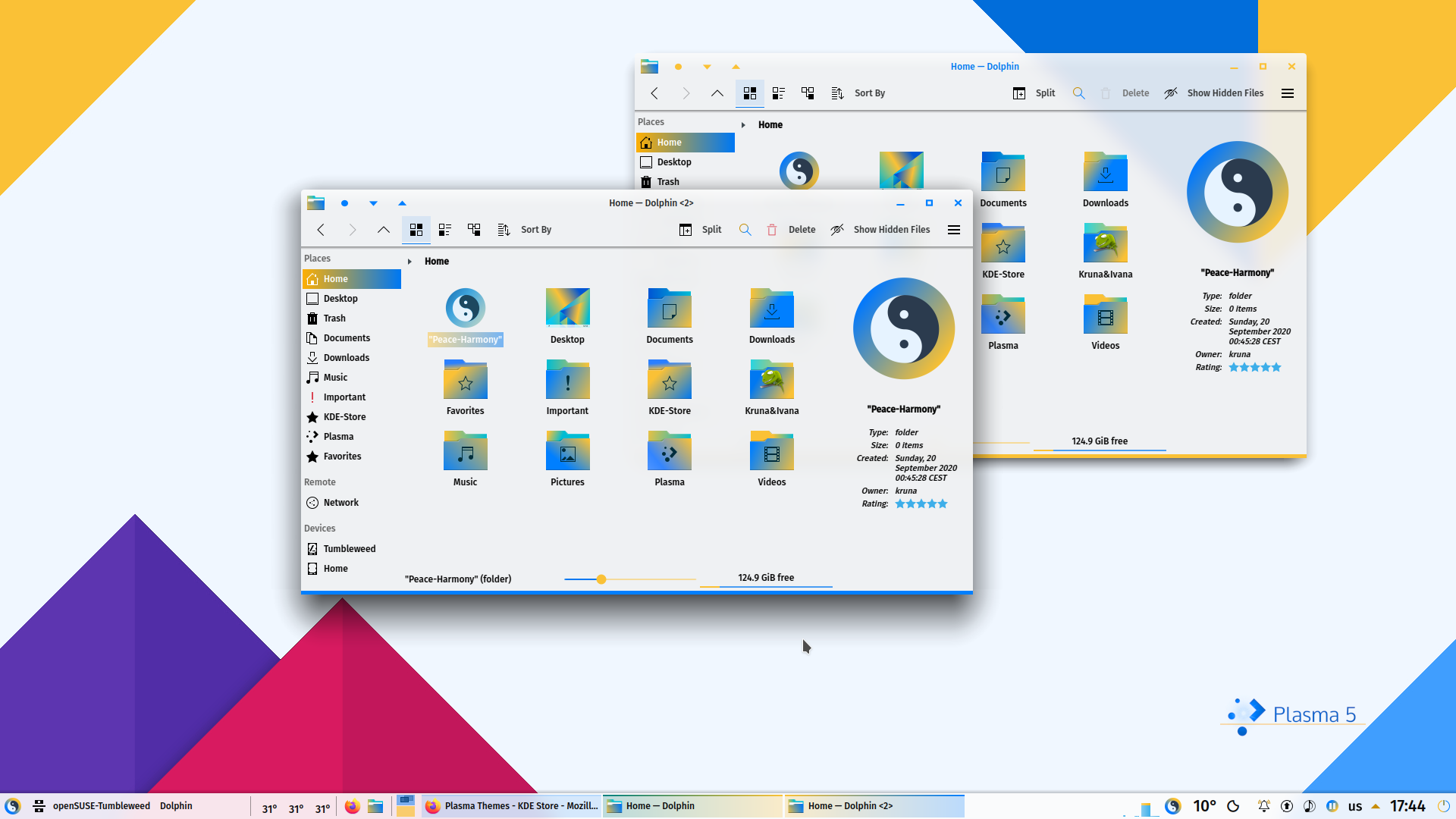Select Music folder icon in file view
The width and height of the screenshot is (1456, 819).
click(466, 460)
